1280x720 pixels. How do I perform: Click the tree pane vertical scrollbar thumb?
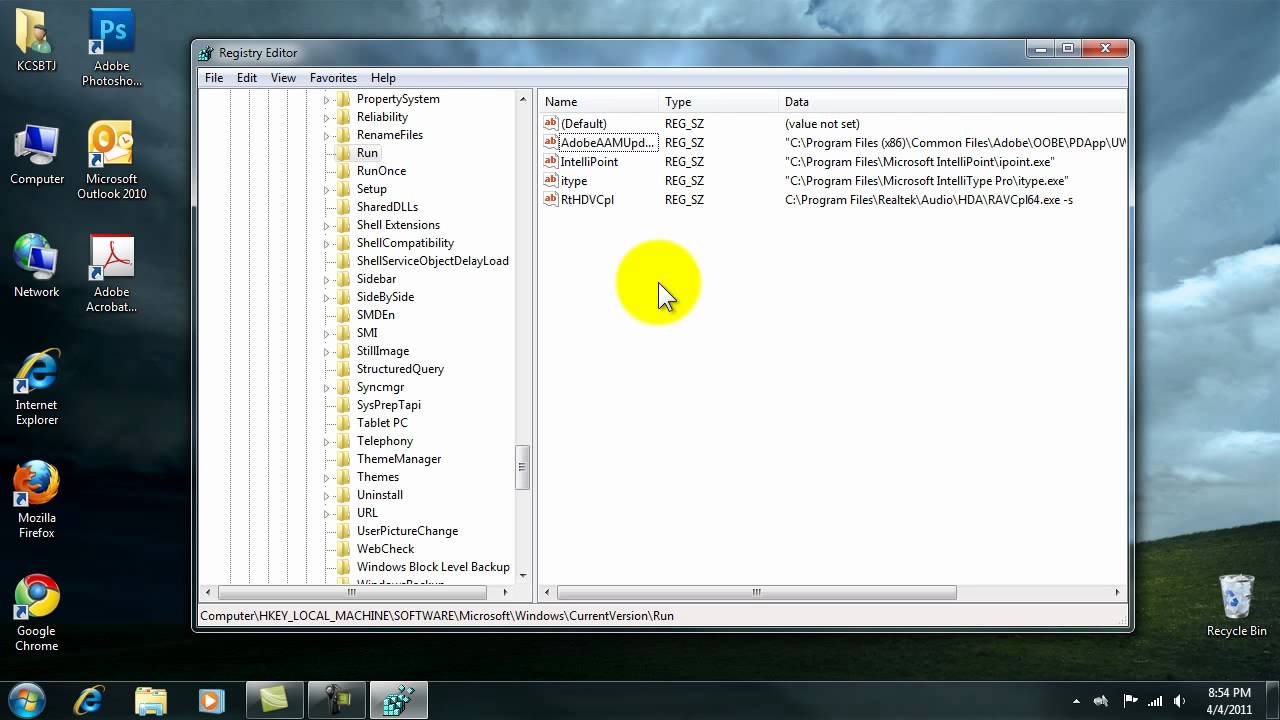(522, 467)
